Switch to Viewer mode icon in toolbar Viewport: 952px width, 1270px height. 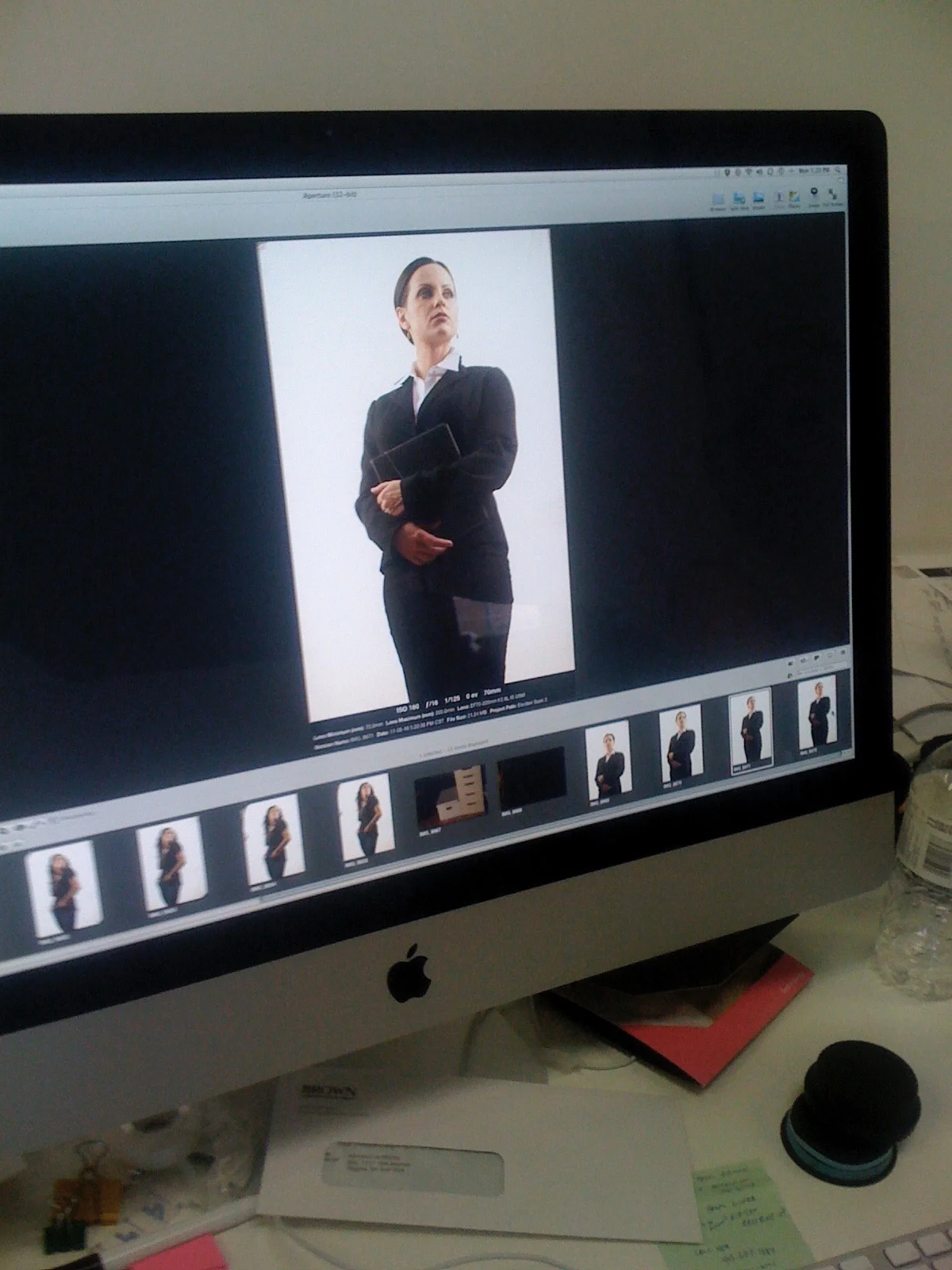click(758, 199)
